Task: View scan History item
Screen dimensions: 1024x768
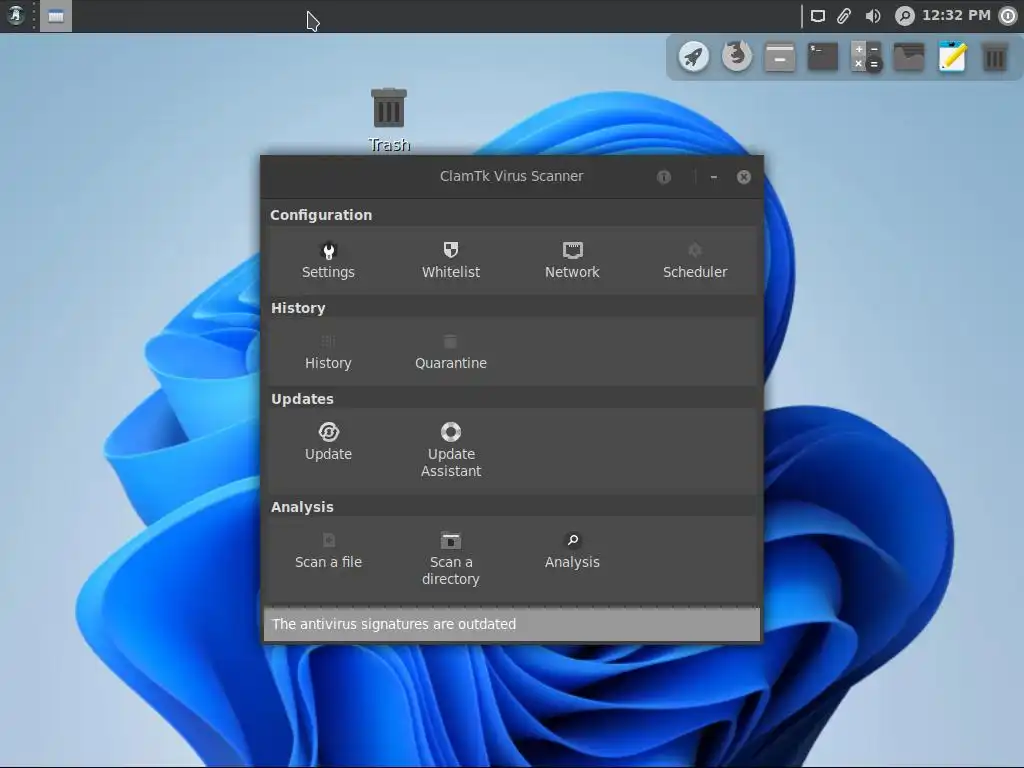Action: coord(328,352)
